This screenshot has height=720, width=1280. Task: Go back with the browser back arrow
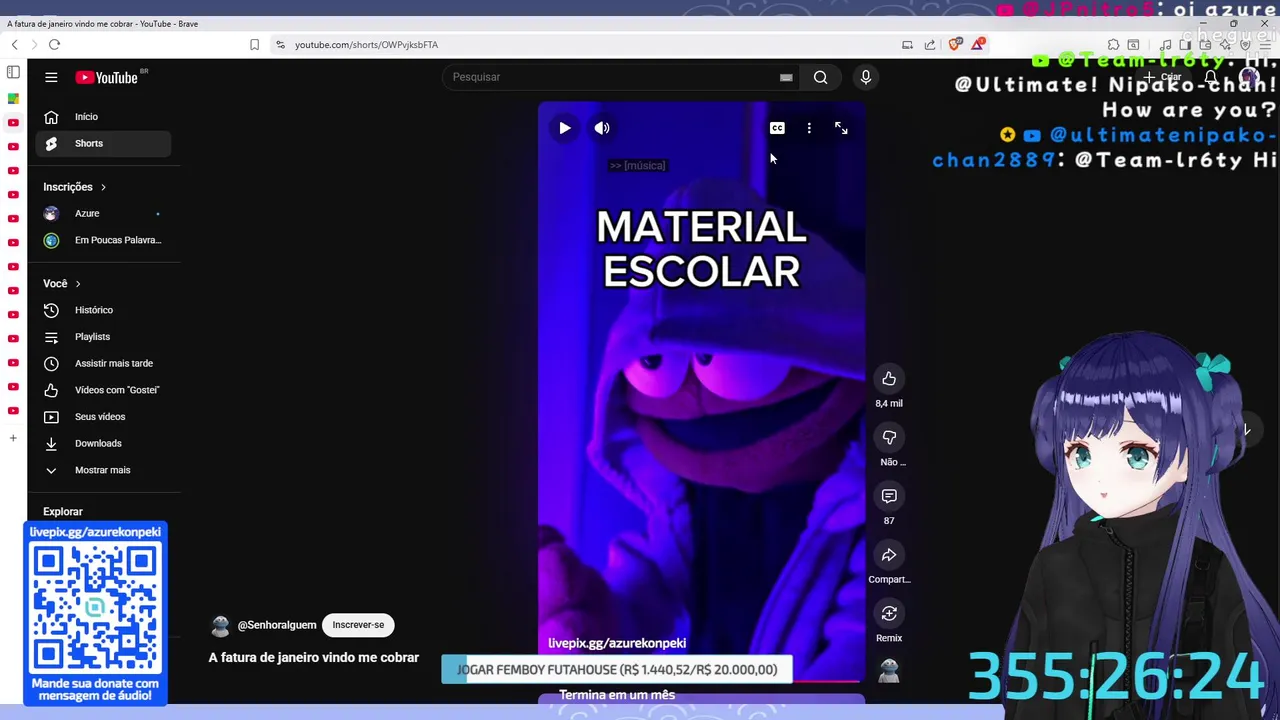14,44
